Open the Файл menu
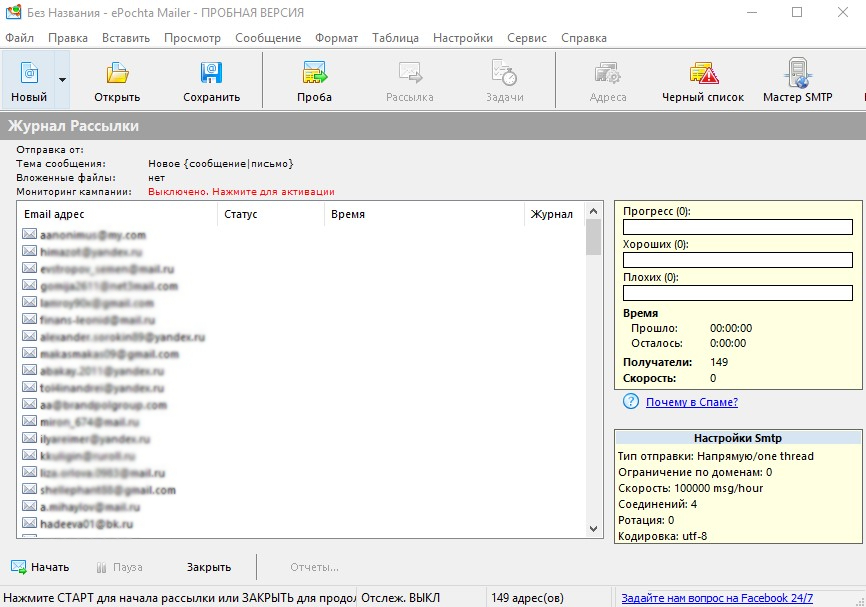Image resolution: width=866 pixels, height=607 pixels. pyautogui.click(x=19, y=38)
